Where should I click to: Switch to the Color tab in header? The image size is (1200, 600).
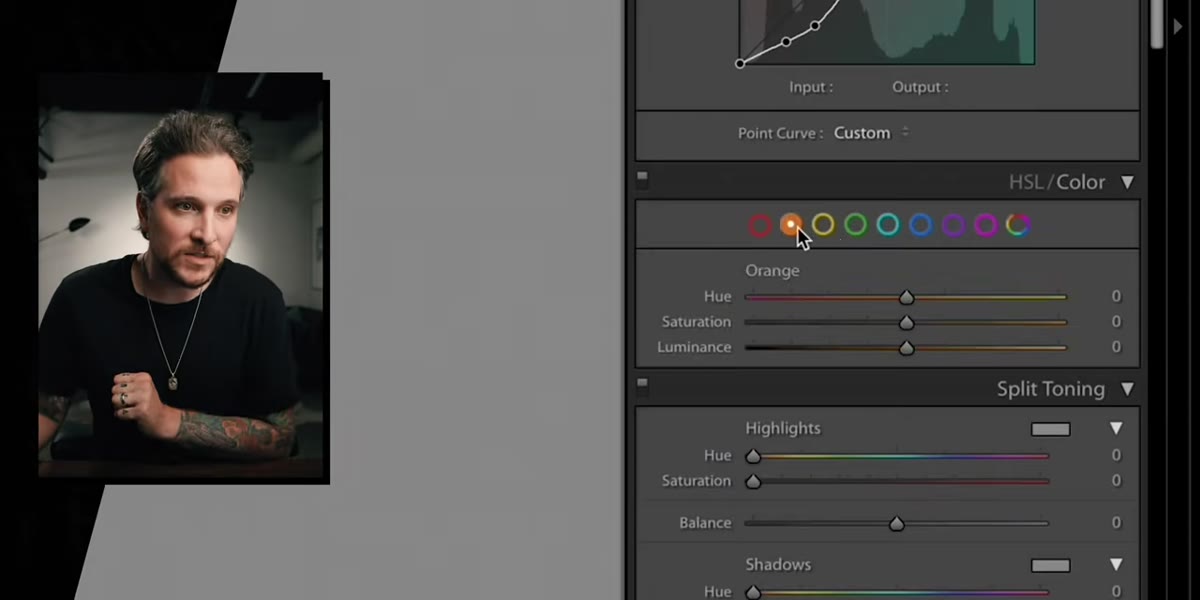click(1081, 182)
